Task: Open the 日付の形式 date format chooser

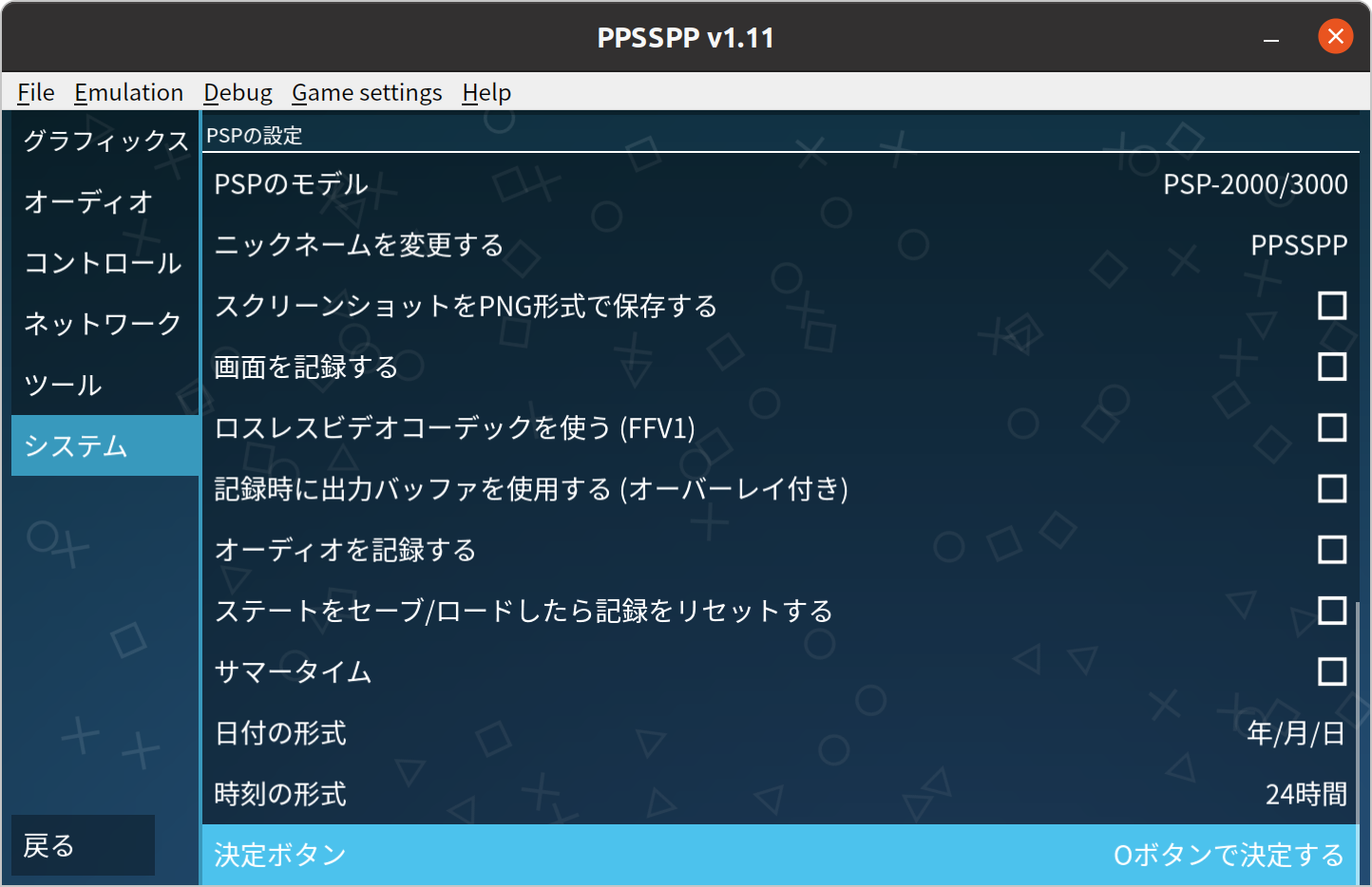Action: click(780, 733)
